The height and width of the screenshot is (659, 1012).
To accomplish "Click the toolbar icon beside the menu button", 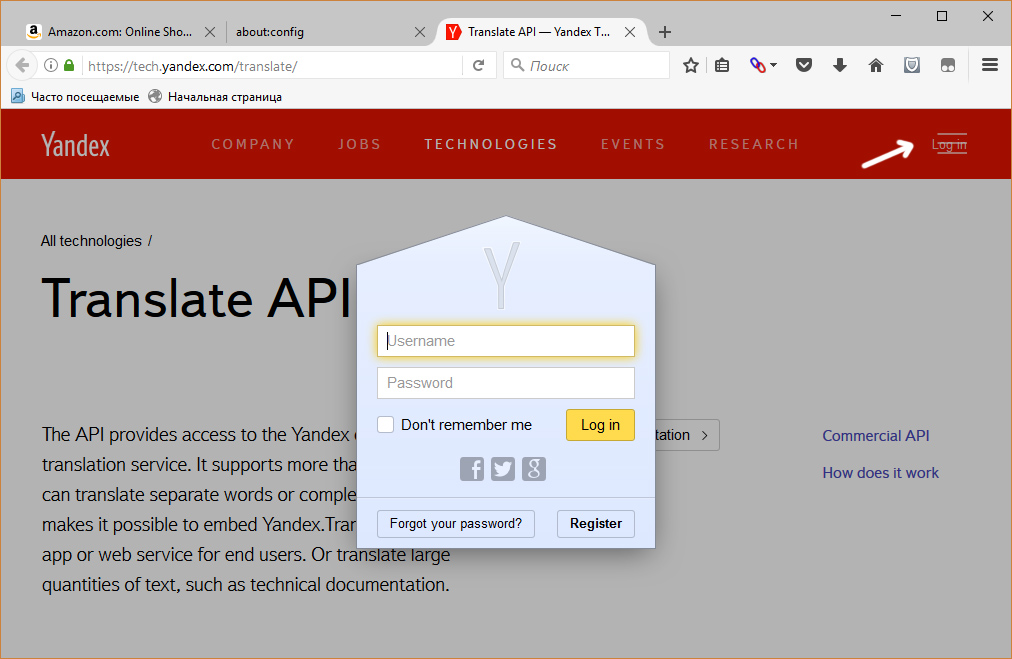I will coord(947,65).
